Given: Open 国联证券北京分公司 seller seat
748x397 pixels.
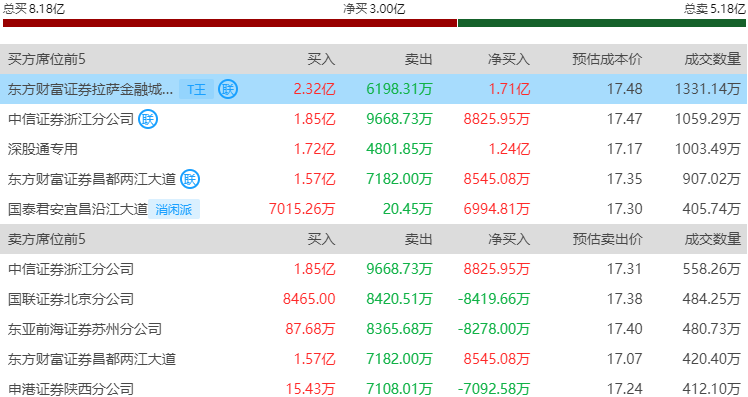Looking at the screenshot, I should (71, 299).
